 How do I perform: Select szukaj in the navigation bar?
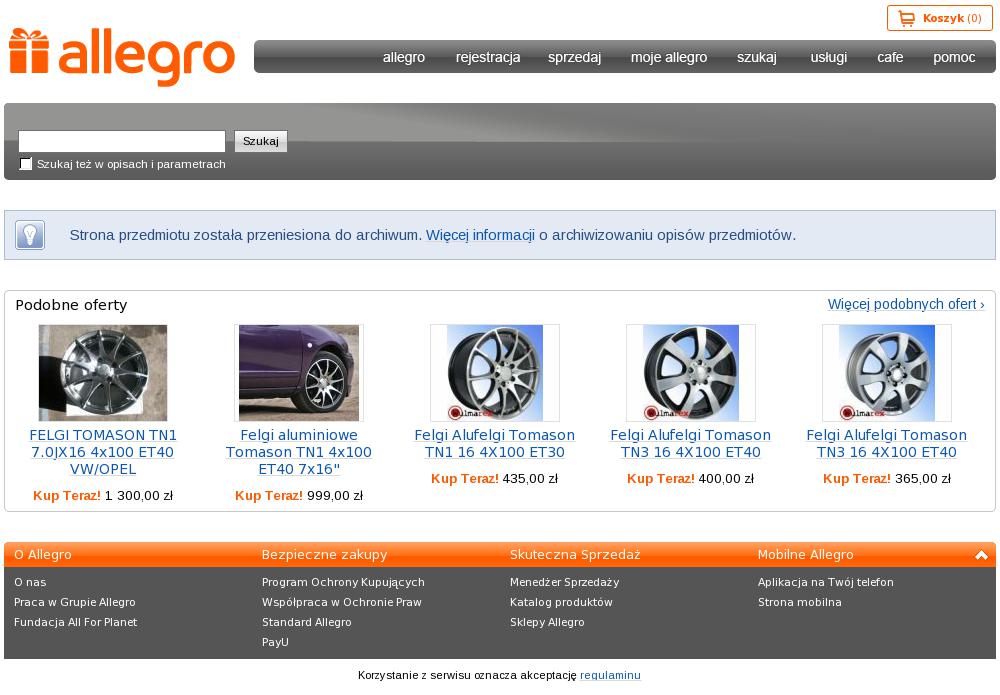tap(757, 57)
